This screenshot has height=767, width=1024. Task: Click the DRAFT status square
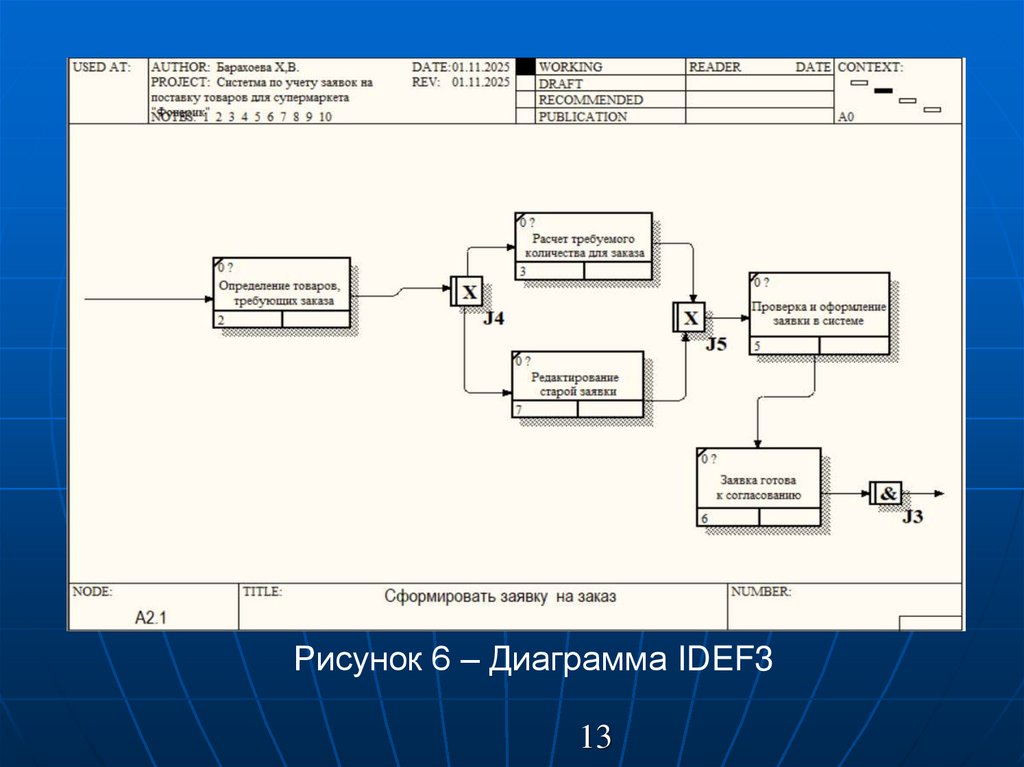pos(526,83)
